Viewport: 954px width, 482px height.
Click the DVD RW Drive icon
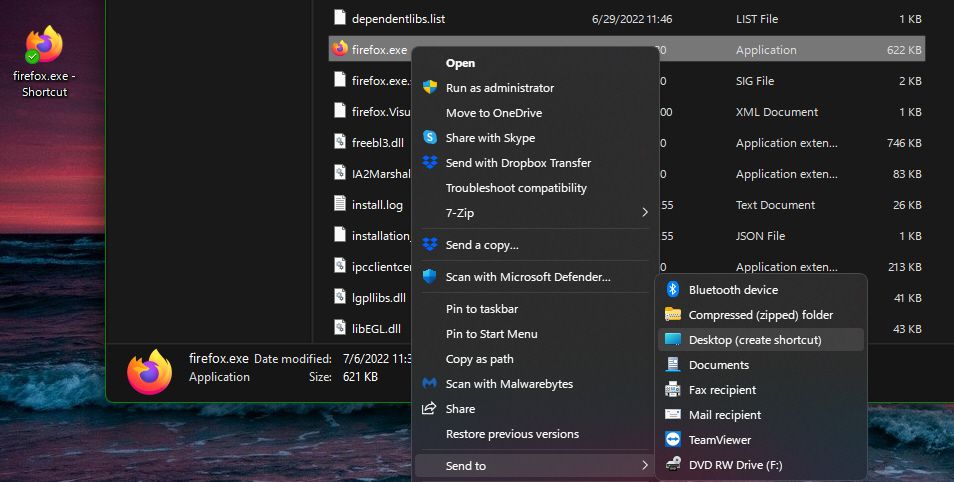(x=673, y=464)
